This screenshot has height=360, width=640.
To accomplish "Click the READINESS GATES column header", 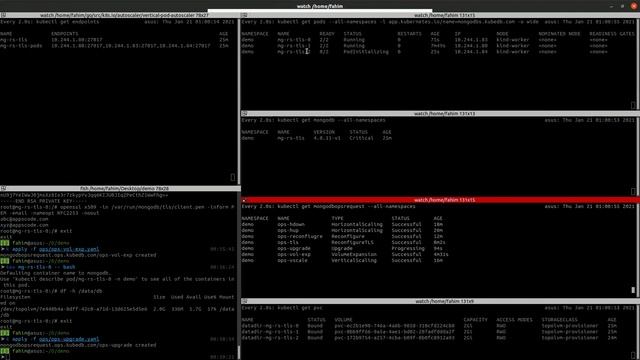I will click(x=612, y=34).
